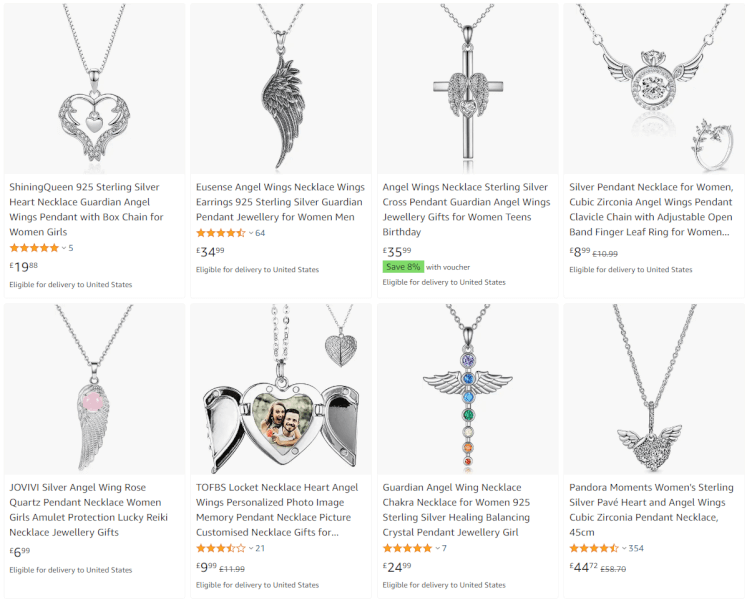Expand rating popover arrow next to 354
The height and width of the screenshot is (600, 747).
(624, 549)
